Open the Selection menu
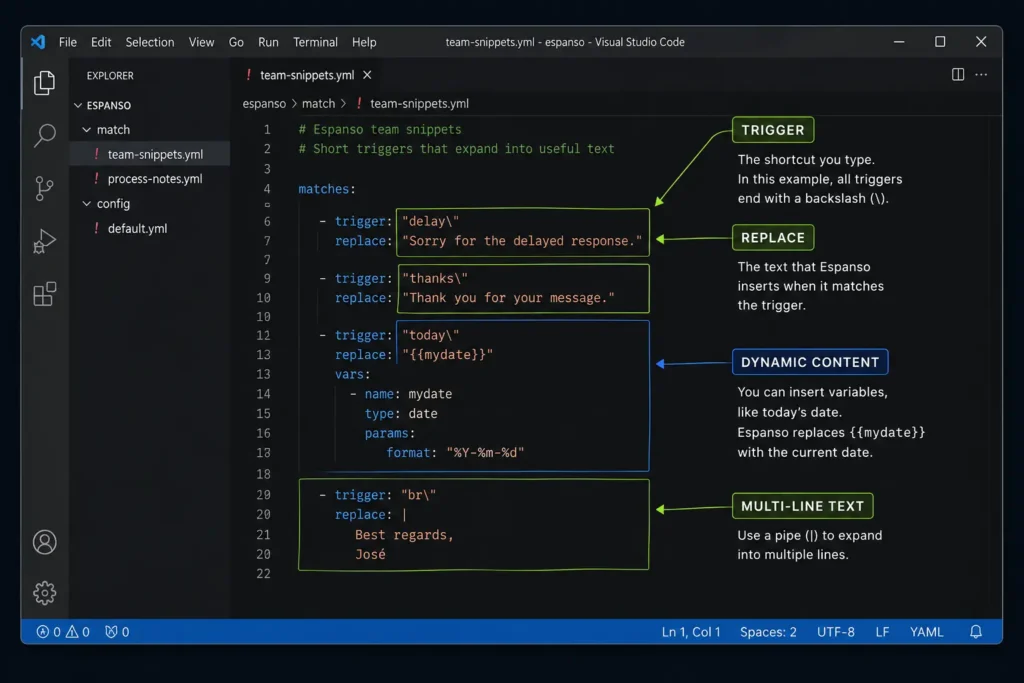 [x=150, y=42]
